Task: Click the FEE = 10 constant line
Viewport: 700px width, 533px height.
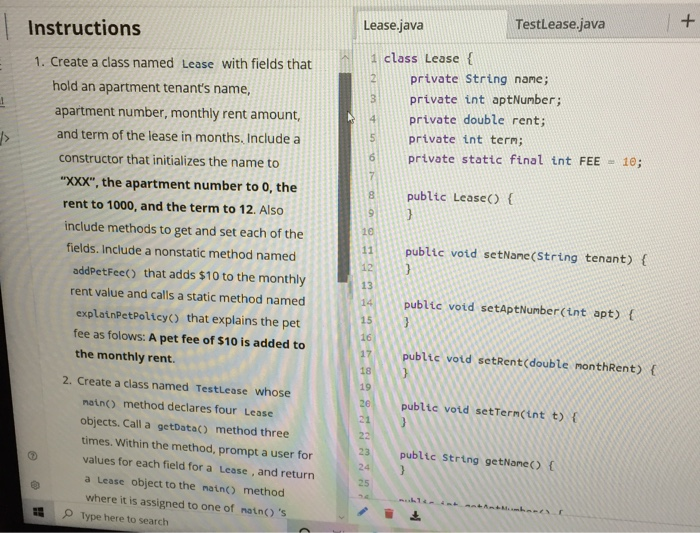Action: (x=525, y=160)
